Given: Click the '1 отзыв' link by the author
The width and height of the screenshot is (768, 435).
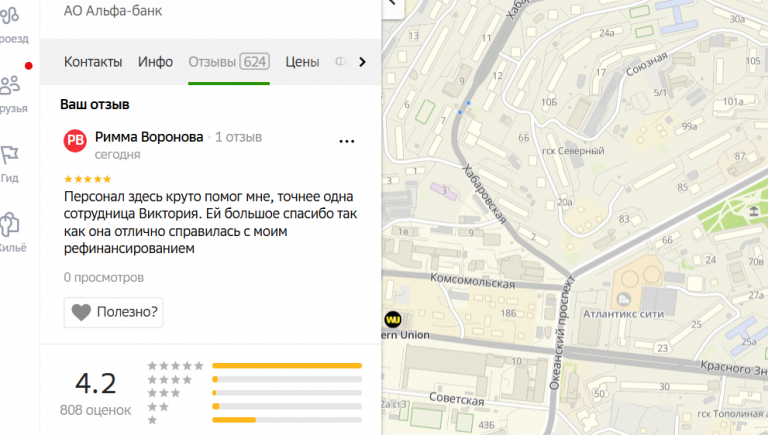Looking at the screenshot, I should (239, 137).
